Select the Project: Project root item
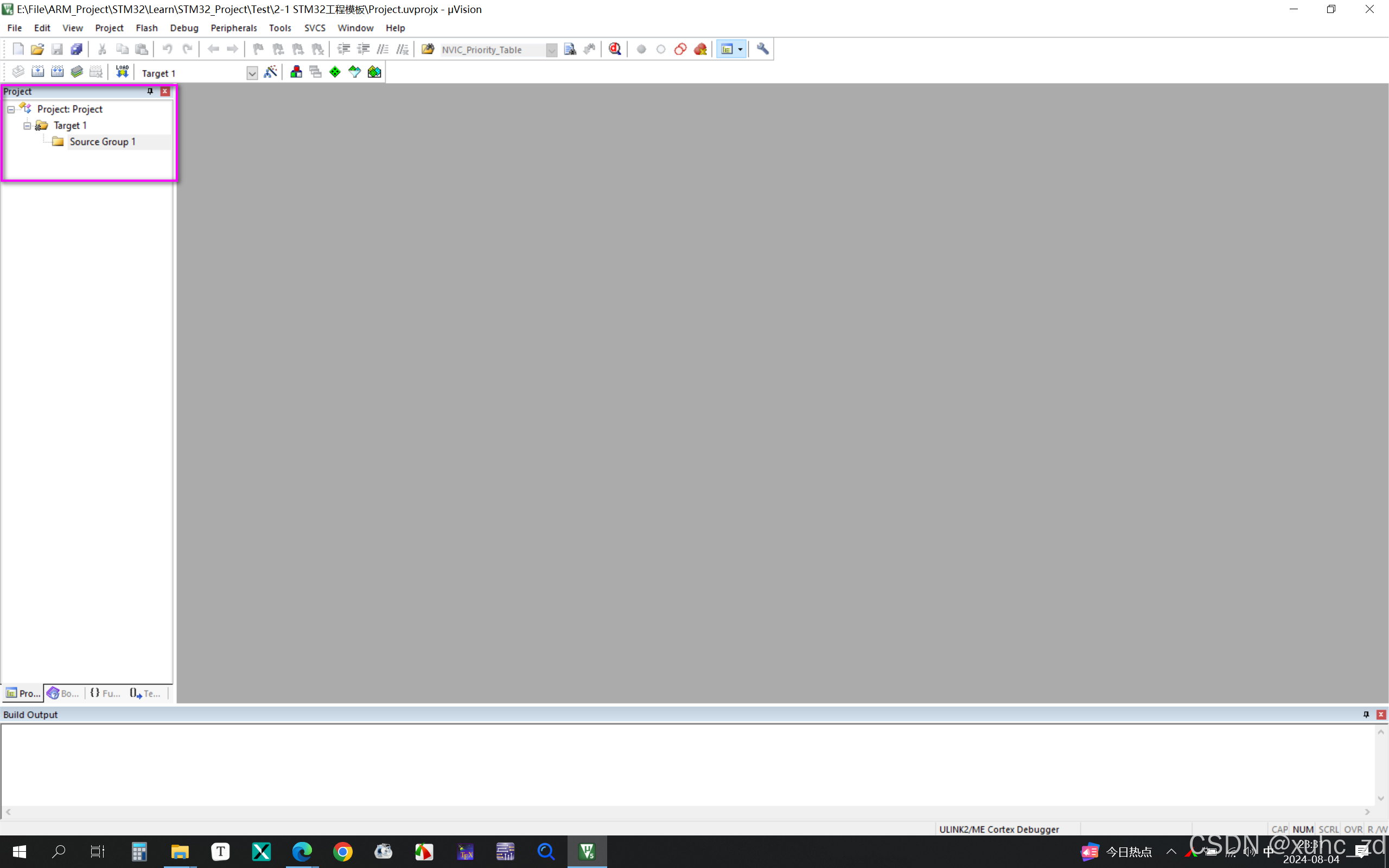The width and height of the screenshot is (1389, 868). coord(69,109)
